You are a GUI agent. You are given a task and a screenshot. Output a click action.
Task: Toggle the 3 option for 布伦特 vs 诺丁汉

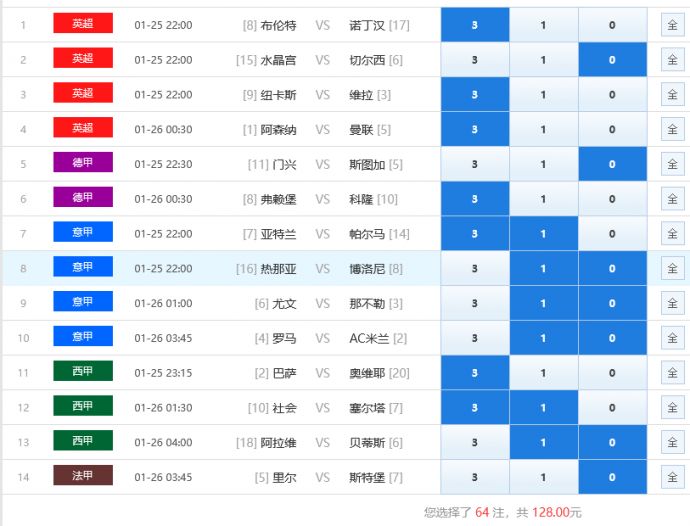474,25
